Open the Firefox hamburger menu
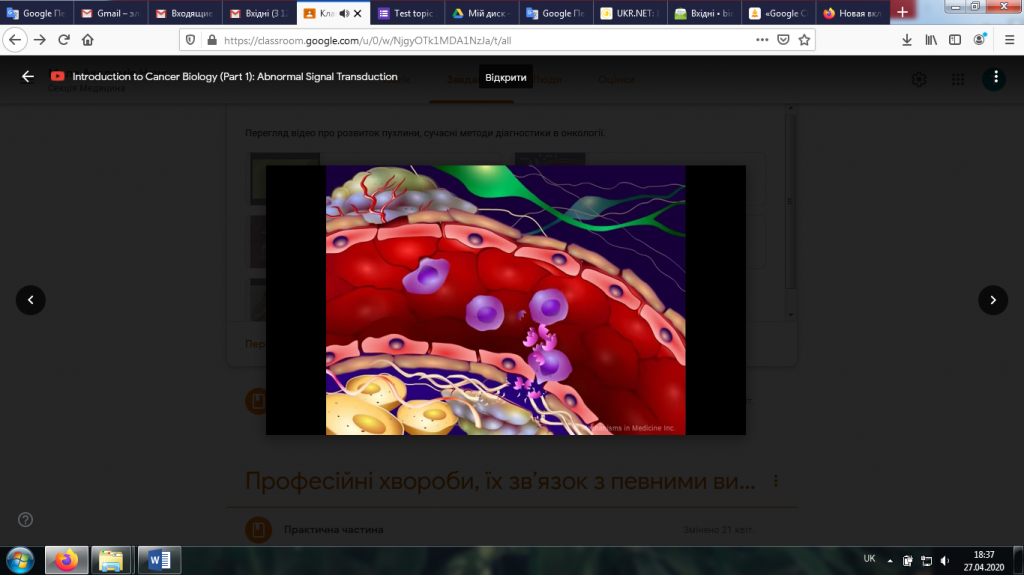The height and width of the screenshot is (575, 1024). click(1009, 40)
